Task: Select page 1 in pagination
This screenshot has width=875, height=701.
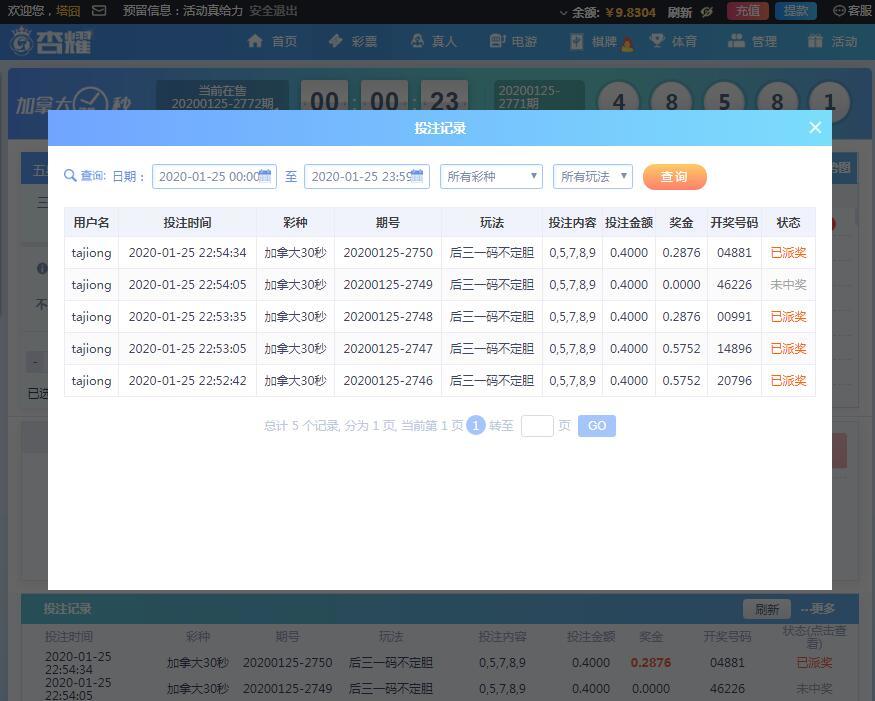Action: tap(476, 426)
